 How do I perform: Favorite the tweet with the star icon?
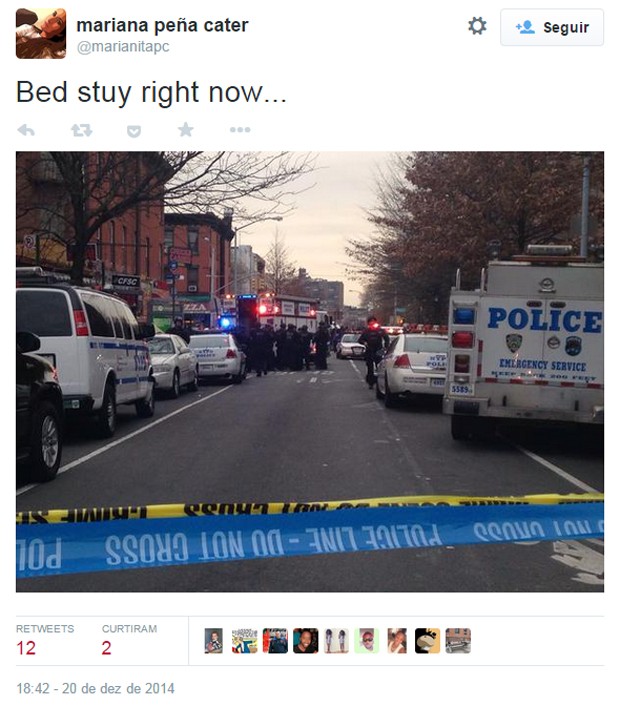pyautogui.click(x=186, y=130)
